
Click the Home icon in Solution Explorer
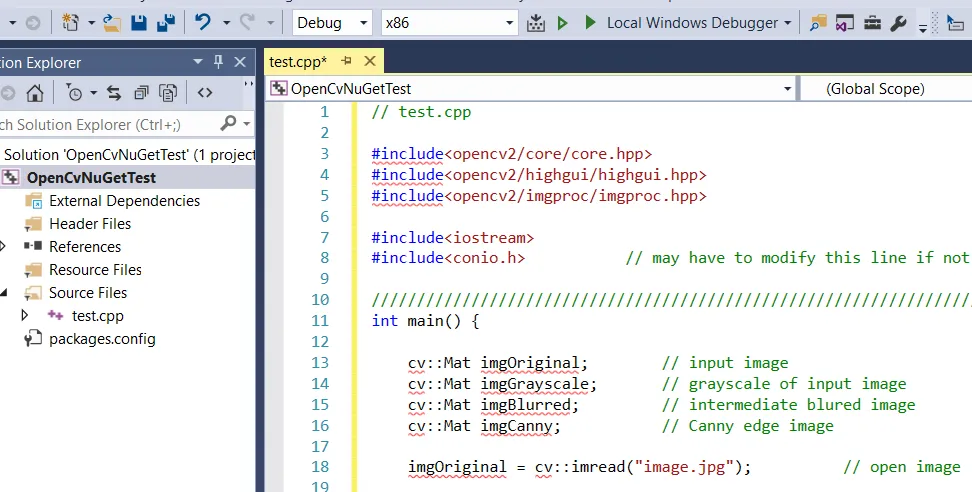click(x=35, y=93)
